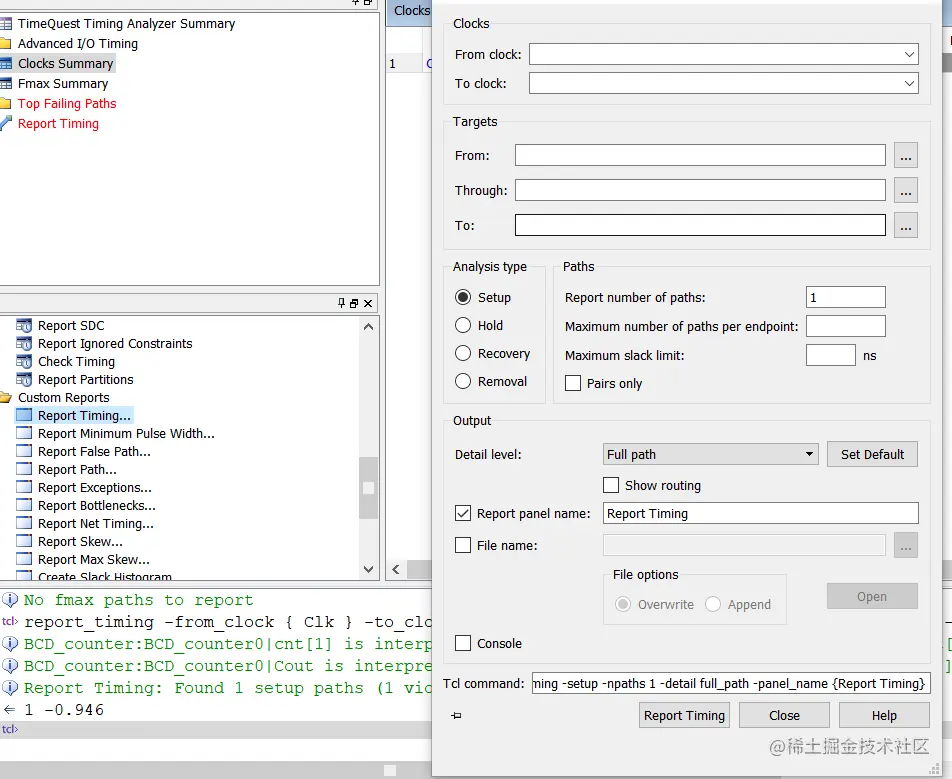Click the Custom Reports folder icon

click(5, 398)
